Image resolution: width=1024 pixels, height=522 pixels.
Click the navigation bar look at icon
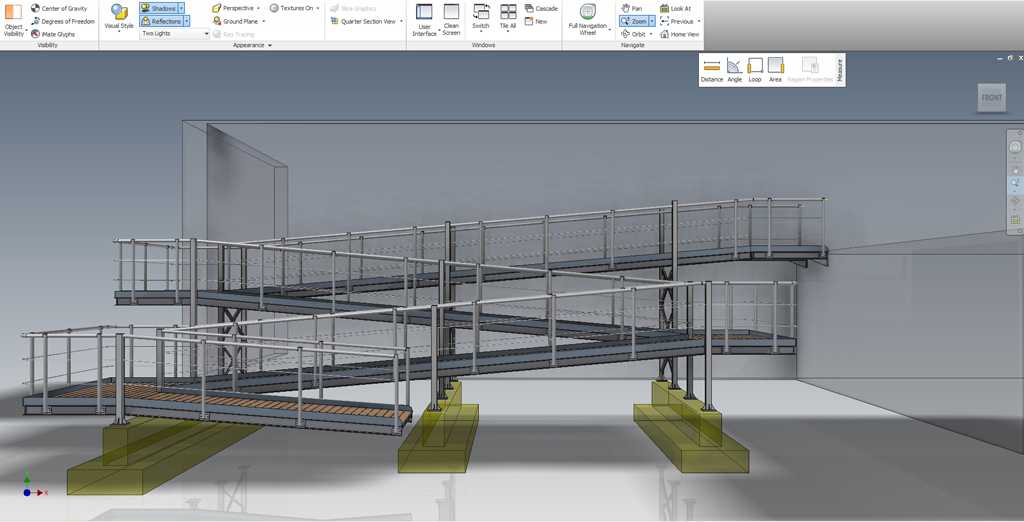click(1015, 220)
